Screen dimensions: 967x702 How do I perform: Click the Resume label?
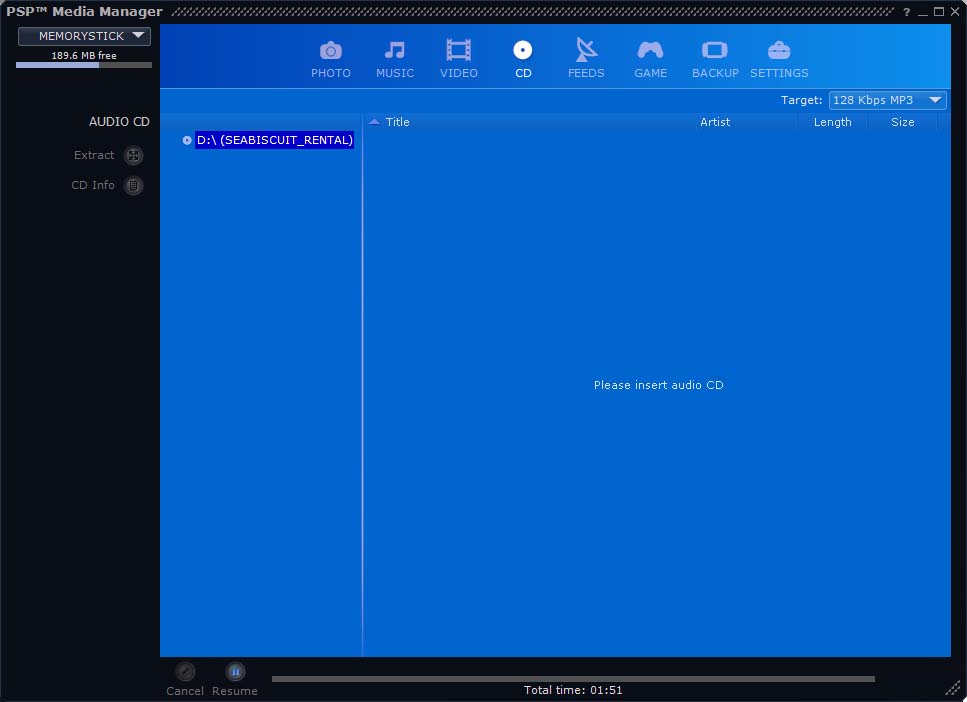pos(234,691)
